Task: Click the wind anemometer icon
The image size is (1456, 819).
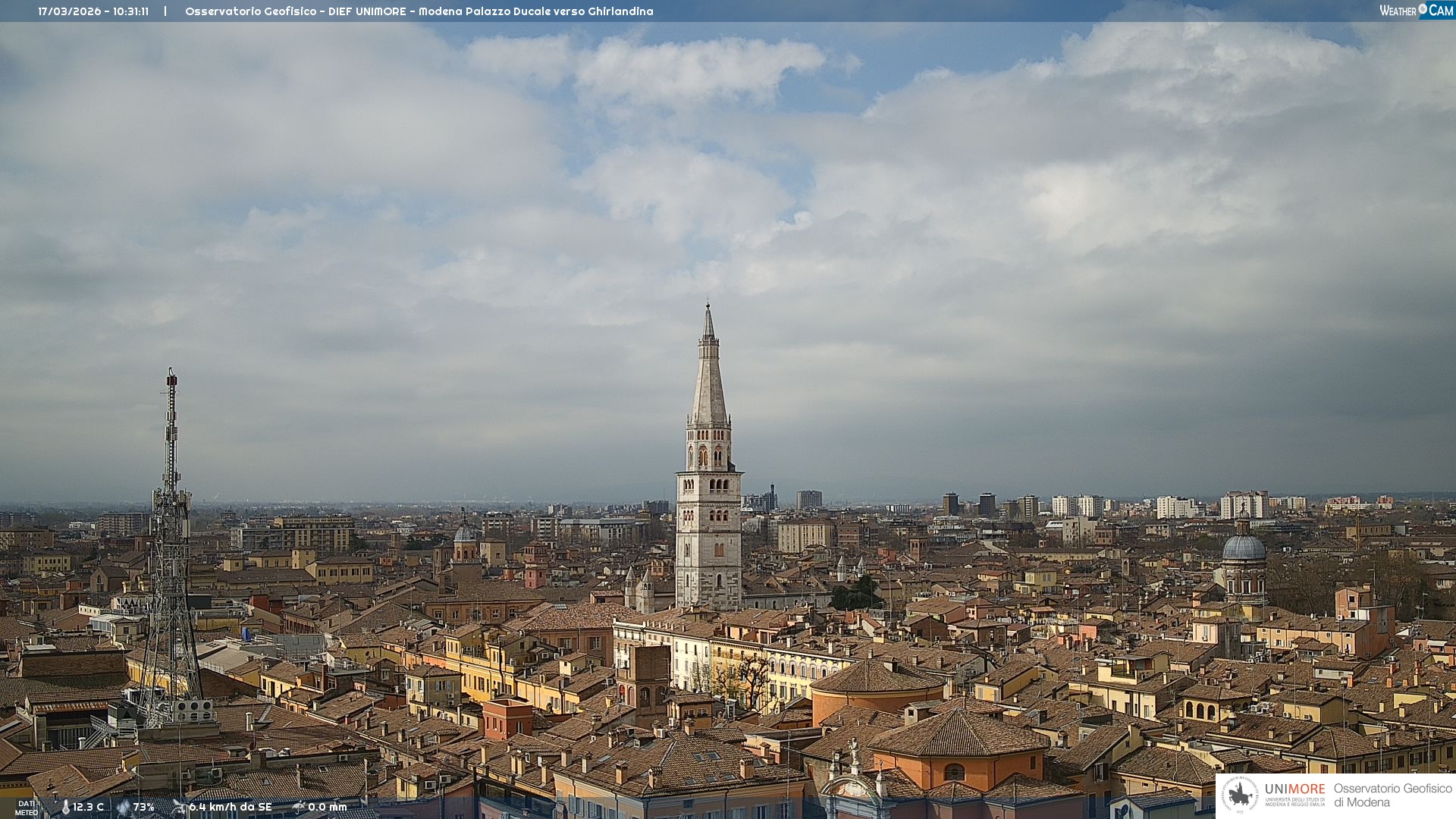Action: click(x=179, y=807)
